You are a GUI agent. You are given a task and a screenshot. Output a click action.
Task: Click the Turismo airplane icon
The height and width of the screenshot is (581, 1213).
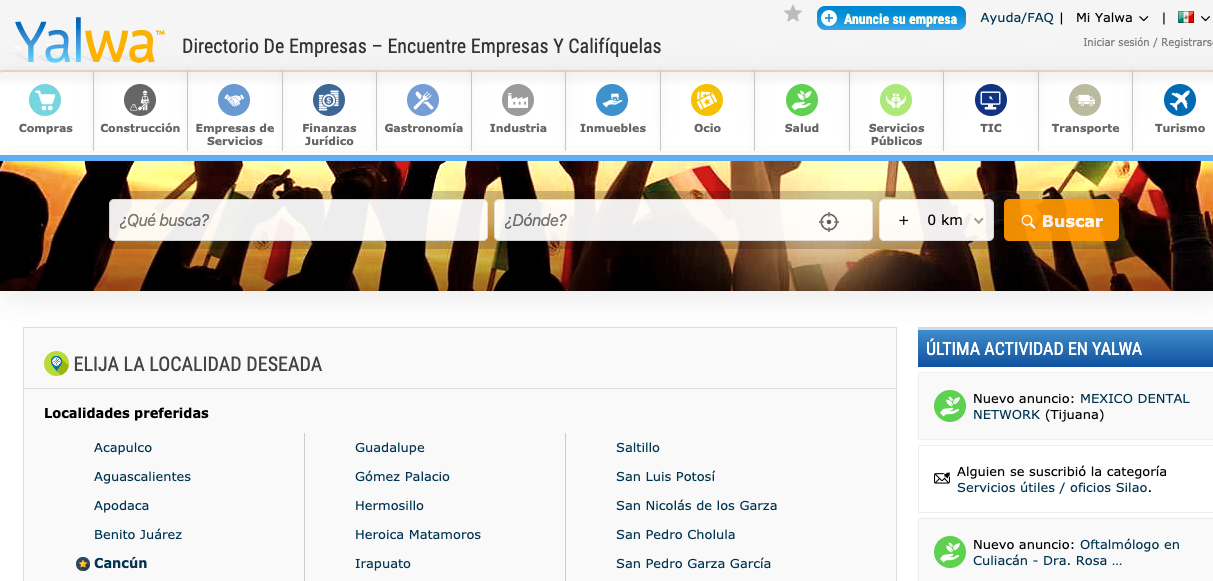[x=1180, y=100]
